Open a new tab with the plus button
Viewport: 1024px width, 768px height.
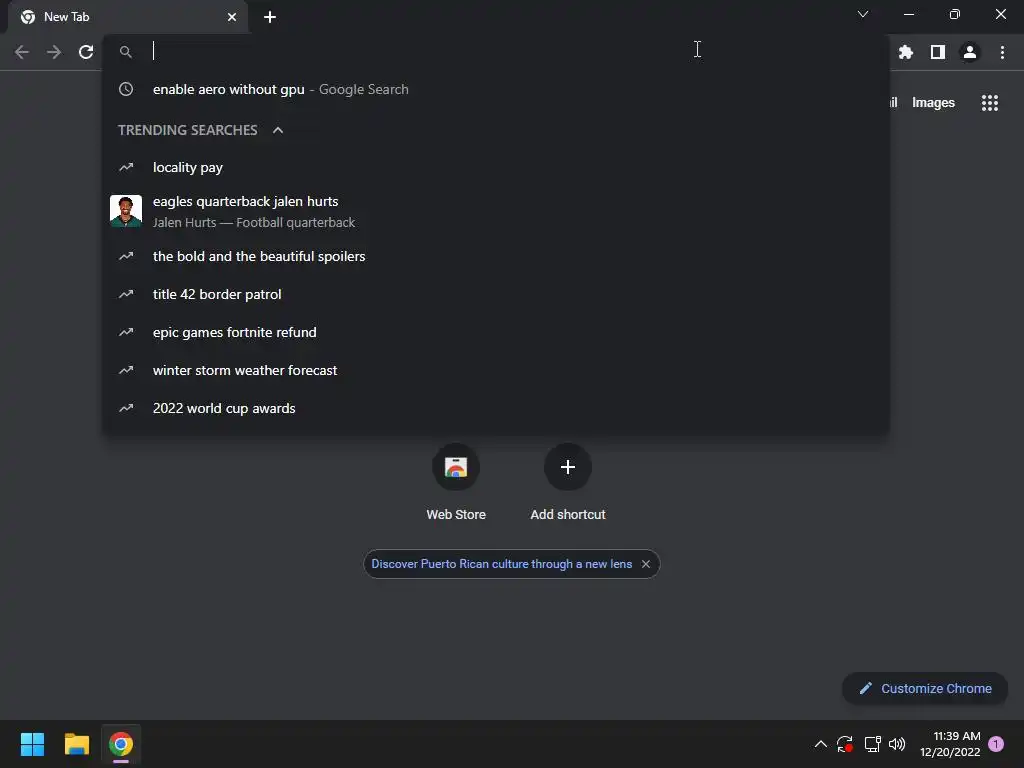click(x=270, y=17)
